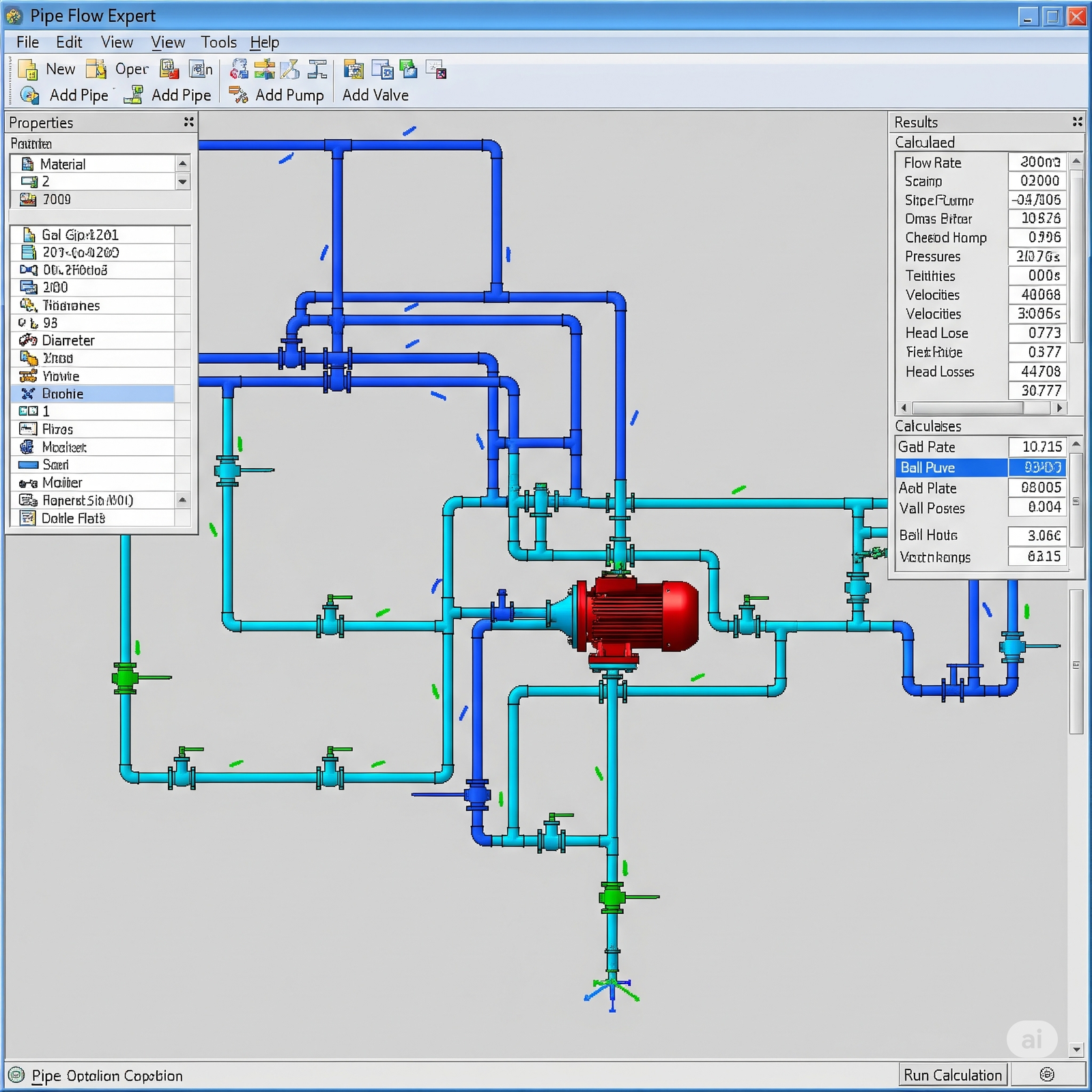
Task: Click the up arrow beside Material row
Action: 182,164
